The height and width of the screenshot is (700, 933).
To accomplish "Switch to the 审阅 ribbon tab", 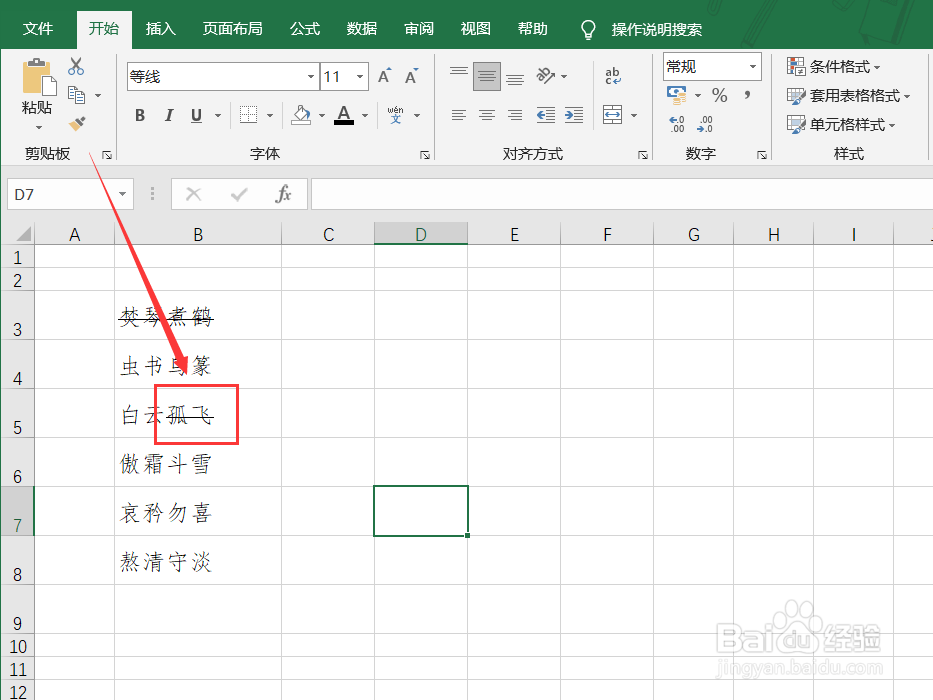I will 419,29.
